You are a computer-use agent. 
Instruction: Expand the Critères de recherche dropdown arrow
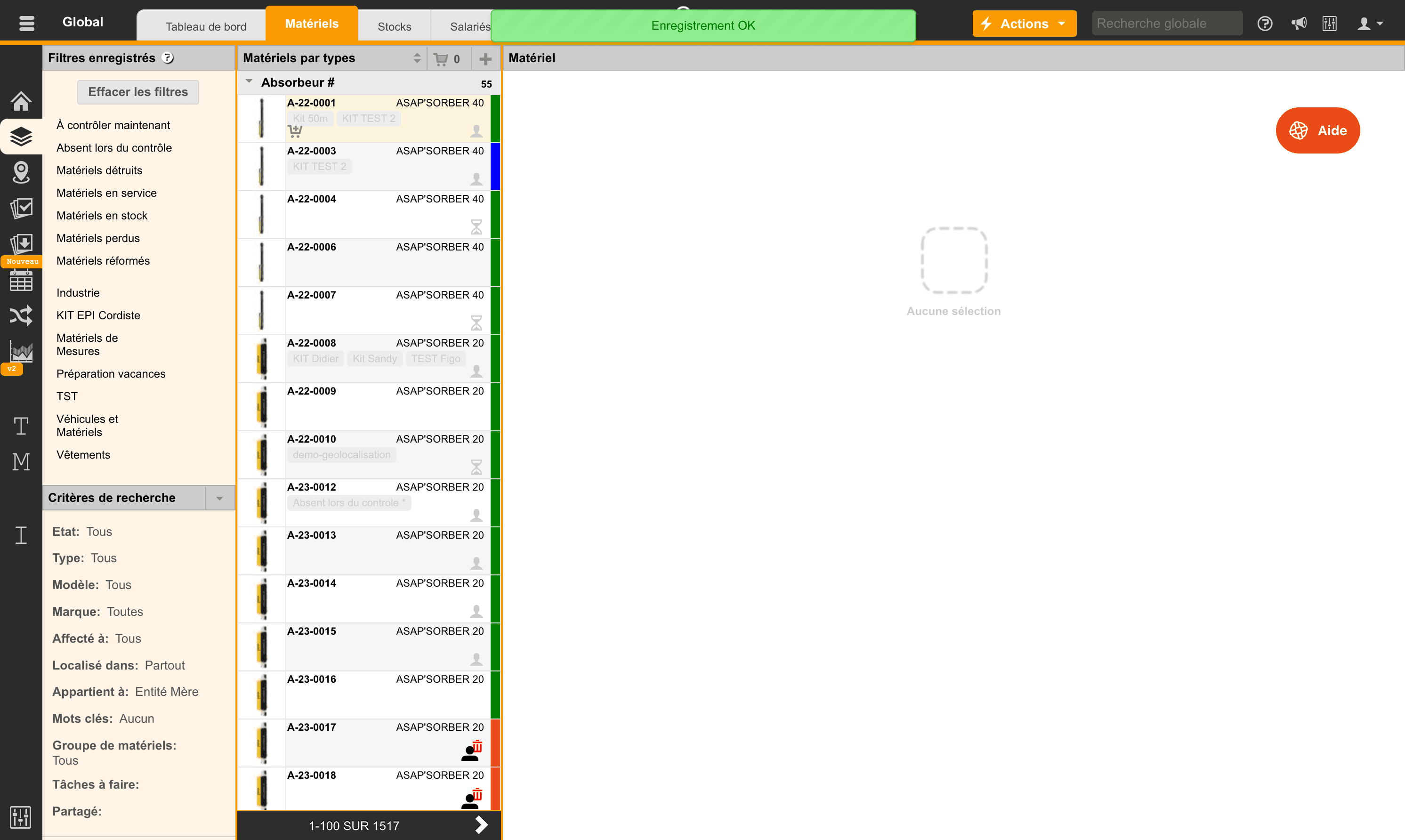click(219, 498)
